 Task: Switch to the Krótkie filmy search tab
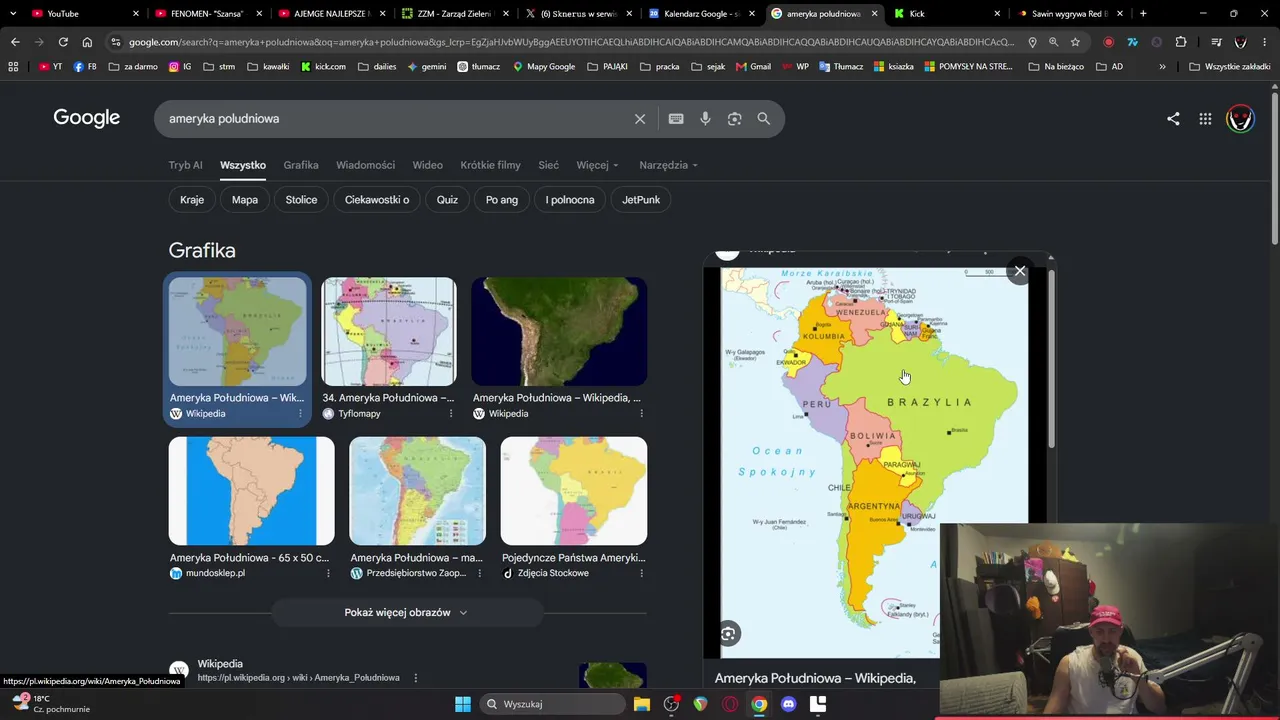point(490,165)
